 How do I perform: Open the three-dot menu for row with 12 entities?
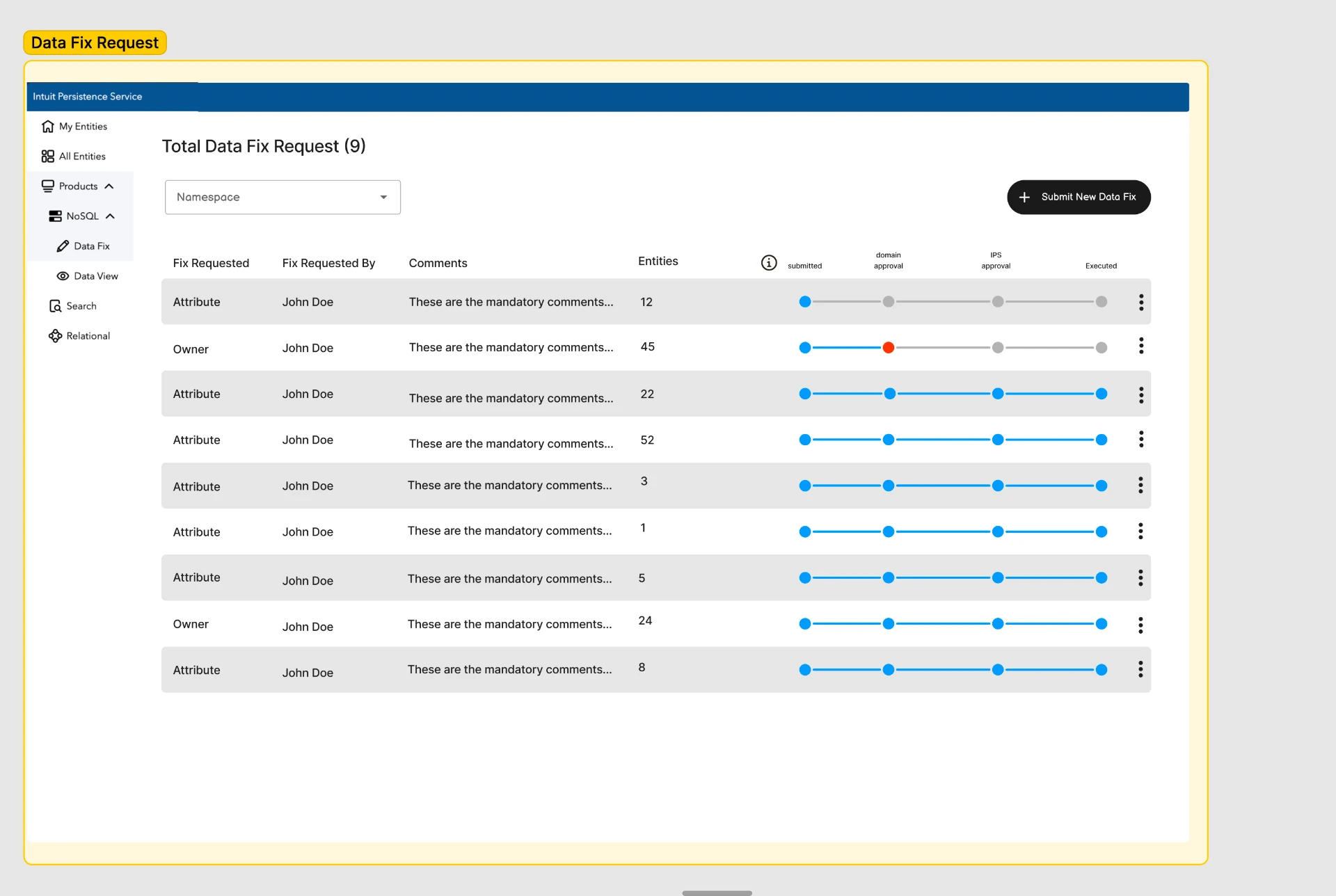point(1141,302)
